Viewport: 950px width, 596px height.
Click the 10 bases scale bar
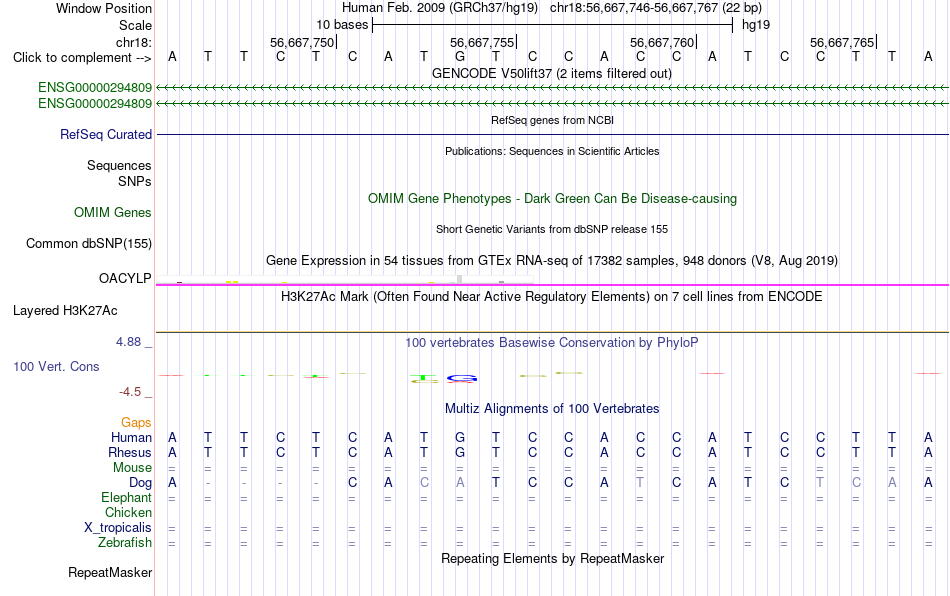(x=553, y=25)
